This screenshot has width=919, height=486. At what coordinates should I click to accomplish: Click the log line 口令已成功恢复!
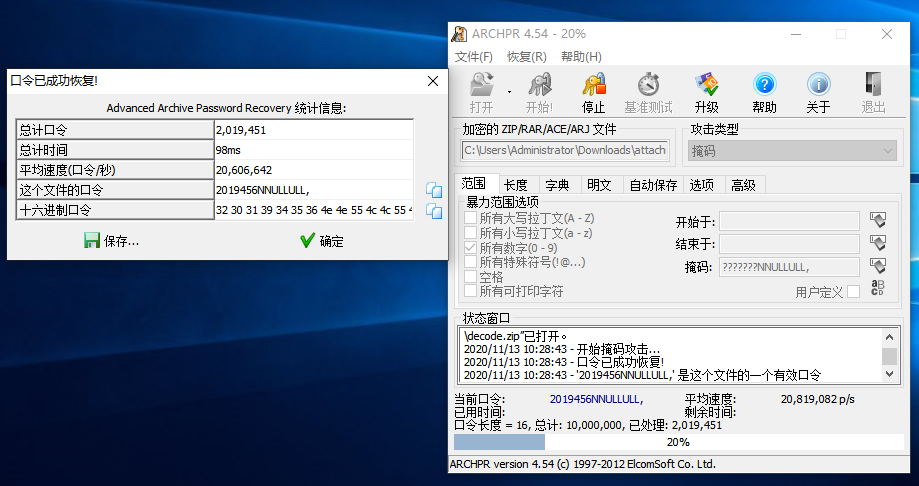[x=564, y=362]
